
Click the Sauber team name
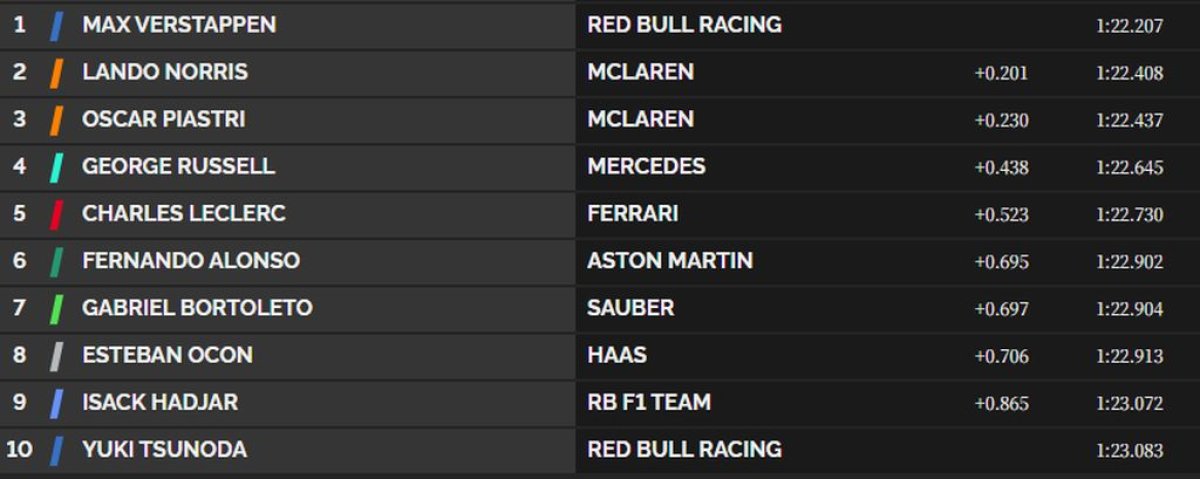[630, 308]
